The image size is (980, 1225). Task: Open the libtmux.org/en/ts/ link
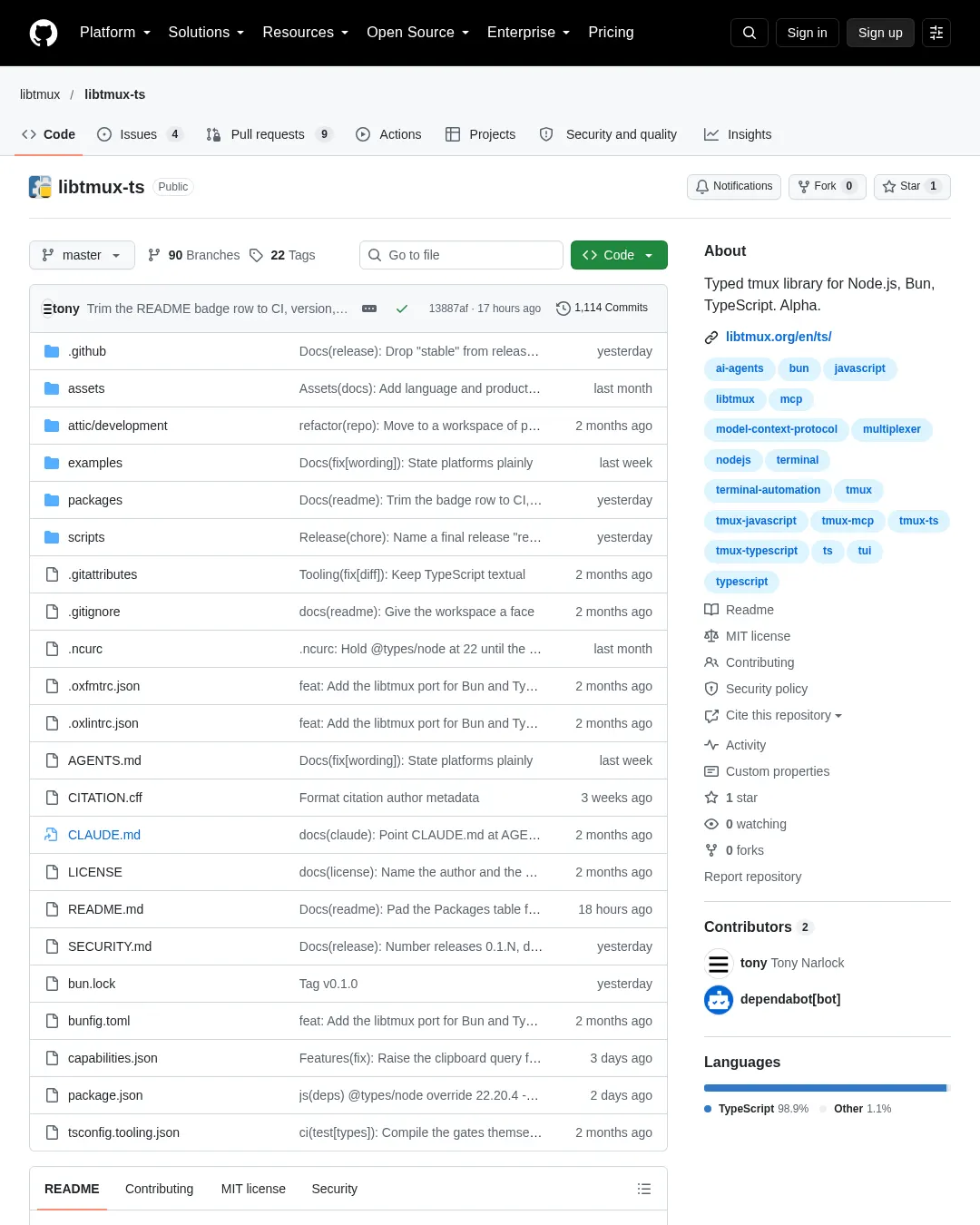[x=779, y=337]
